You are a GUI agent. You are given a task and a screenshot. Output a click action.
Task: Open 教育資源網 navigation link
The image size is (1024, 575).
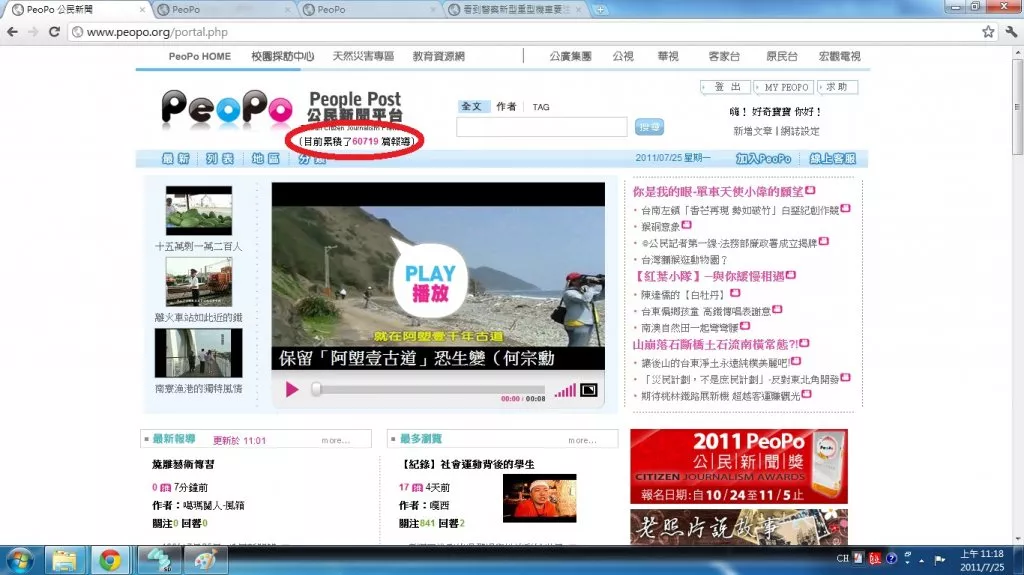[x=438, y=57]
